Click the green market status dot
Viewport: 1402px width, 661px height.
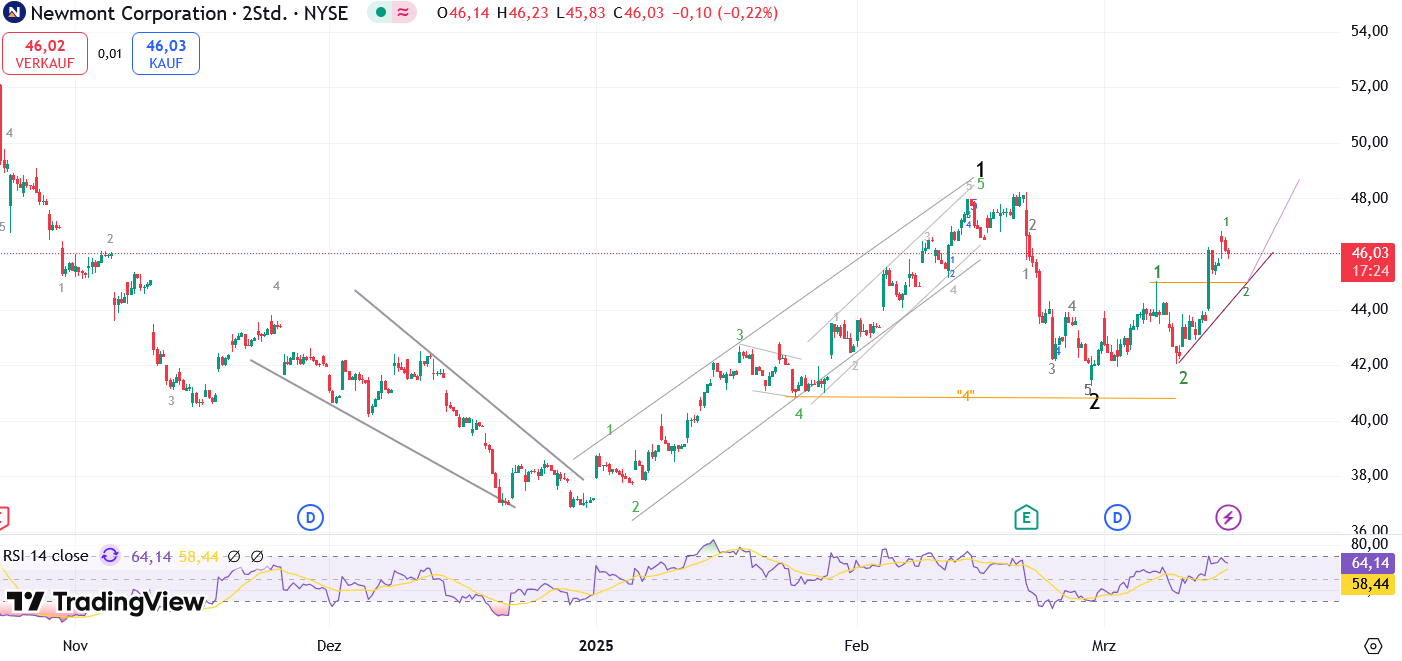381,13
